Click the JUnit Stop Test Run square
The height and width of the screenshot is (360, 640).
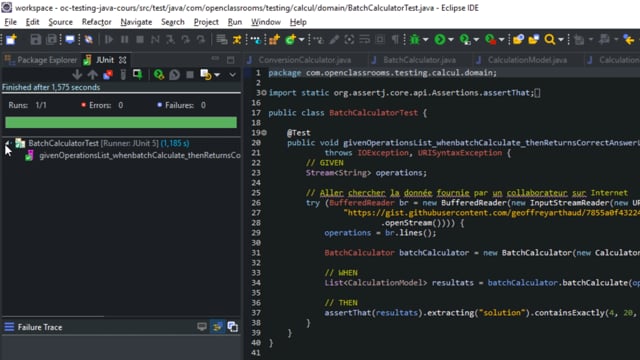[x=190, y=75]
